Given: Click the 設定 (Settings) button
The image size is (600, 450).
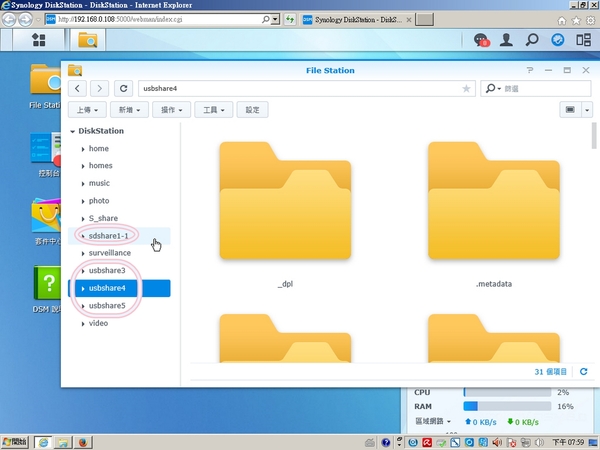Looking at the screenshot, I should coord(252,110).
